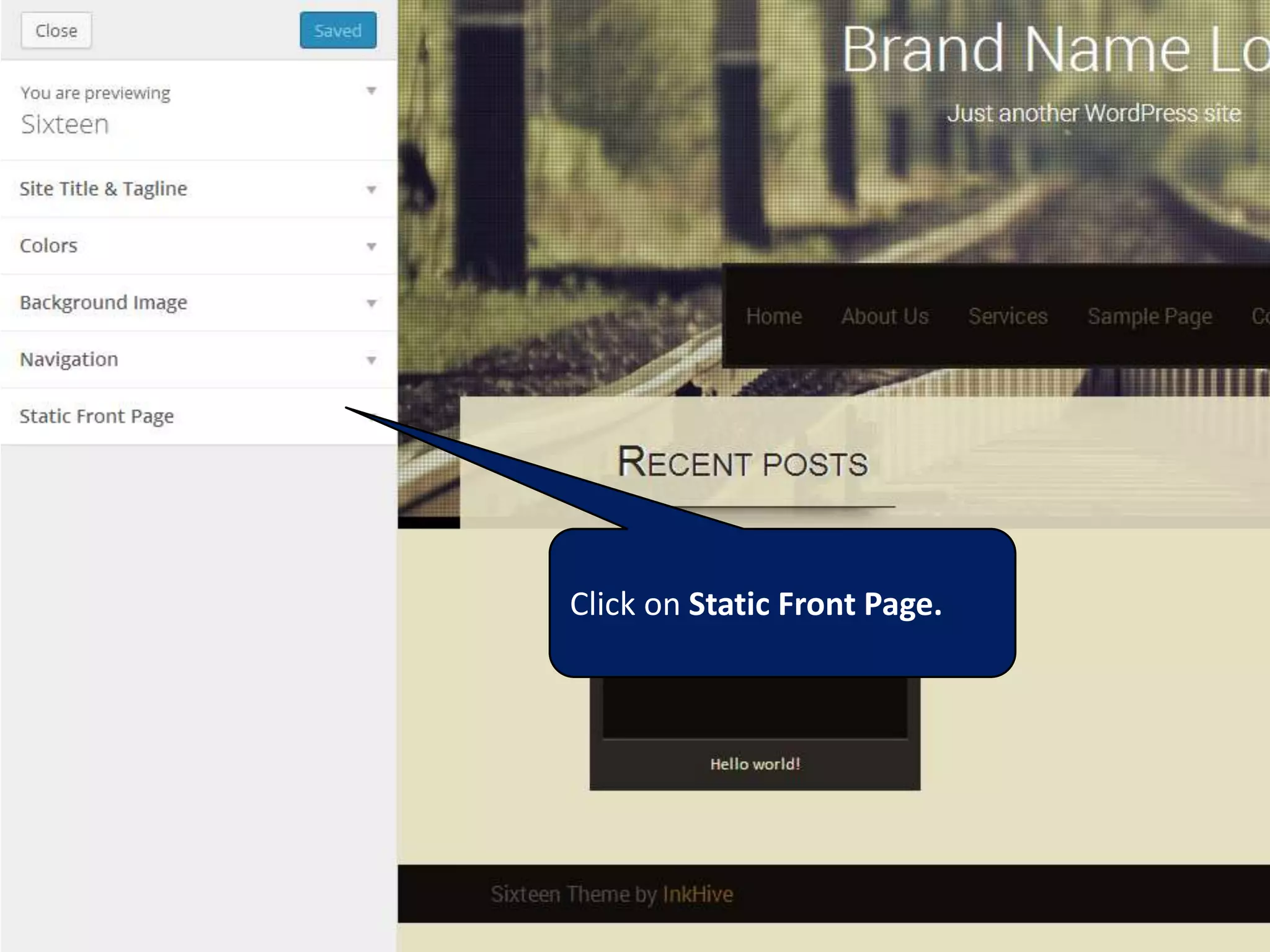Screen dimensions: 1270x952
Task: Follow the InkHive footer link
Action: pos(698,894)
